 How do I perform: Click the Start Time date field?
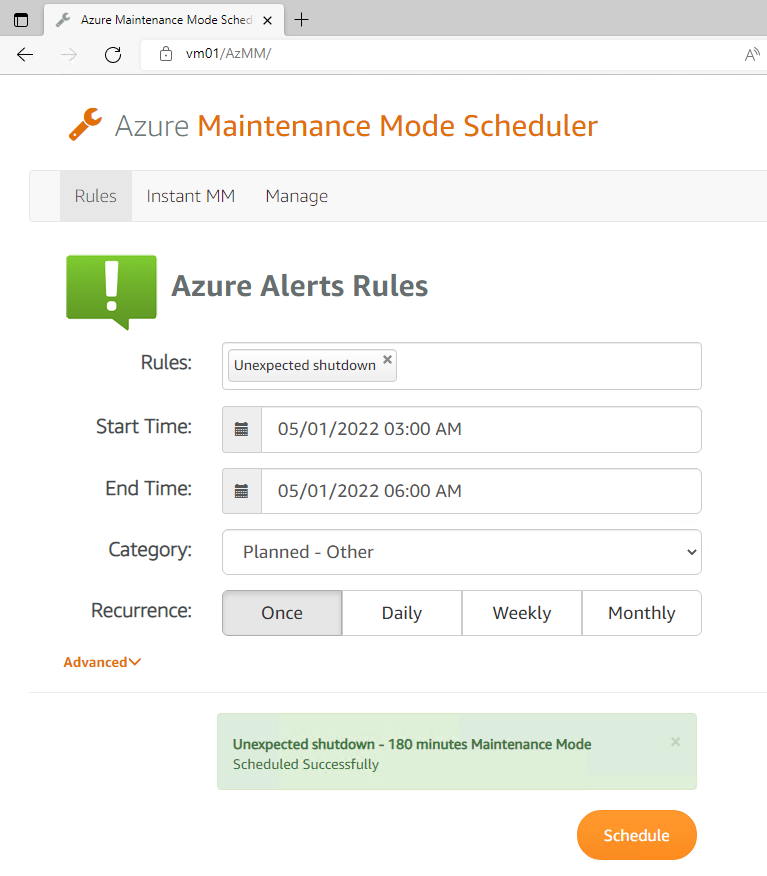click(x=481, y=430)
